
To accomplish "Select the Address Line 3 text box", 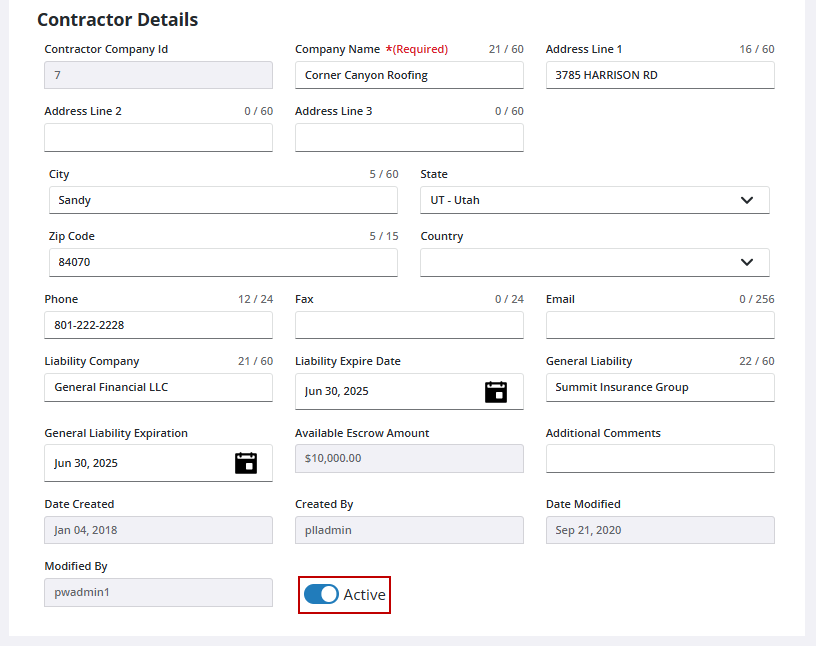I will (409, 138).
